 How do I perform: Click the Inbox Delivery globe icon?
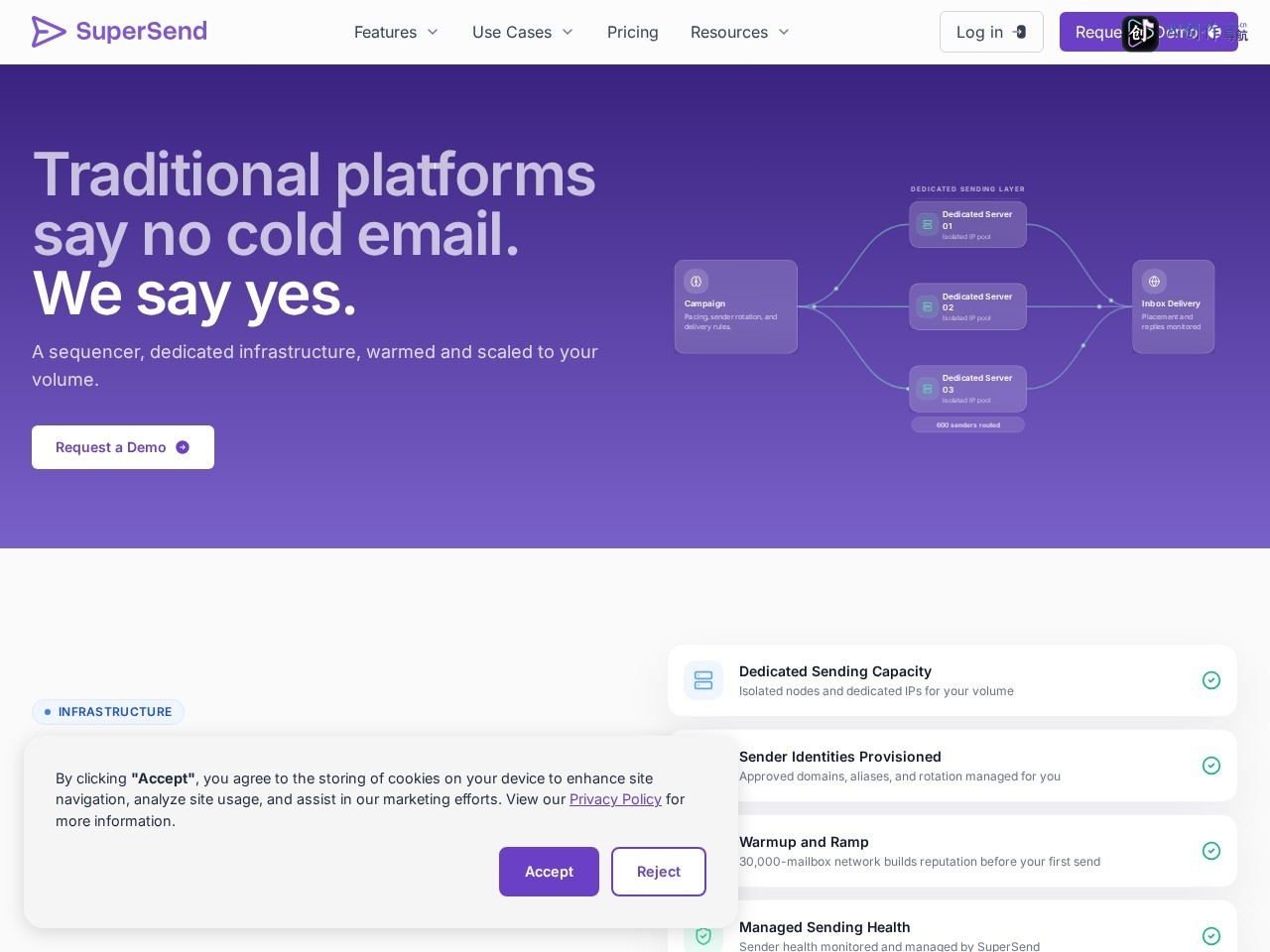click(1154, 281)
